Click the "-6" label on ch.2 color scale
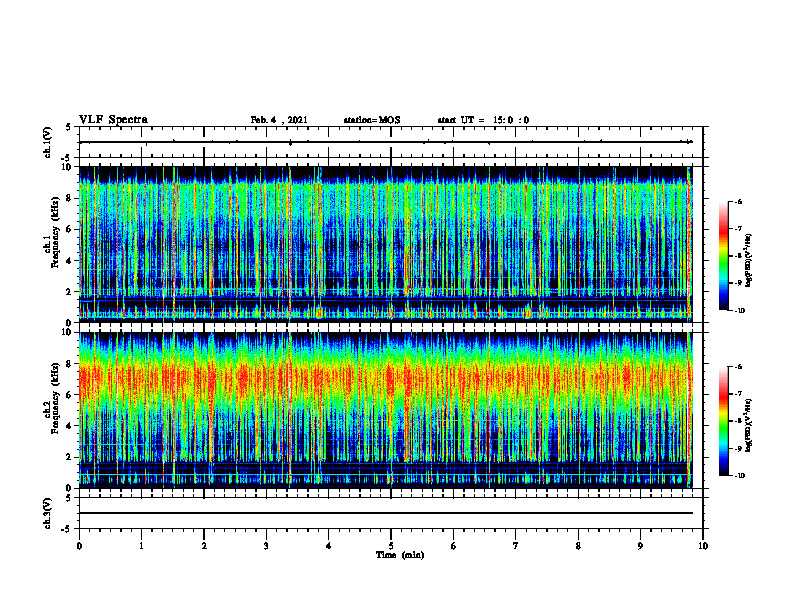Viewport: 792px width, 612px height. [x=738, y=367]
